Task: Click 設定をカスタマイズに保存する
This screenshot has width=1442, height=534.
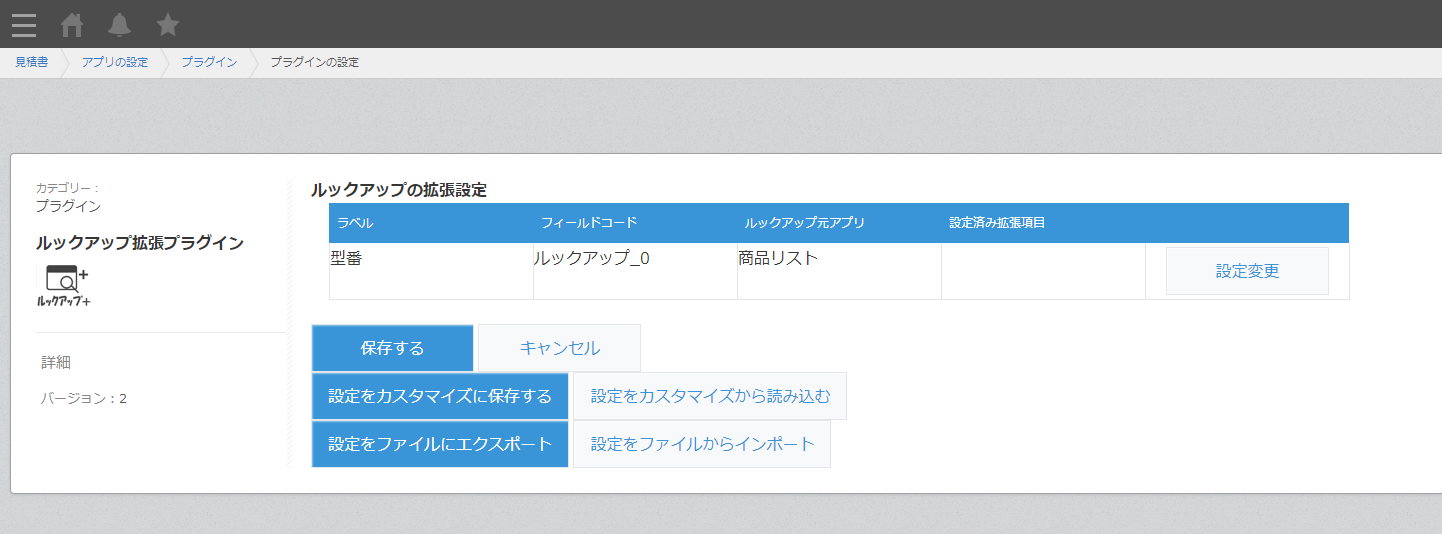Action: click(440, 396)
